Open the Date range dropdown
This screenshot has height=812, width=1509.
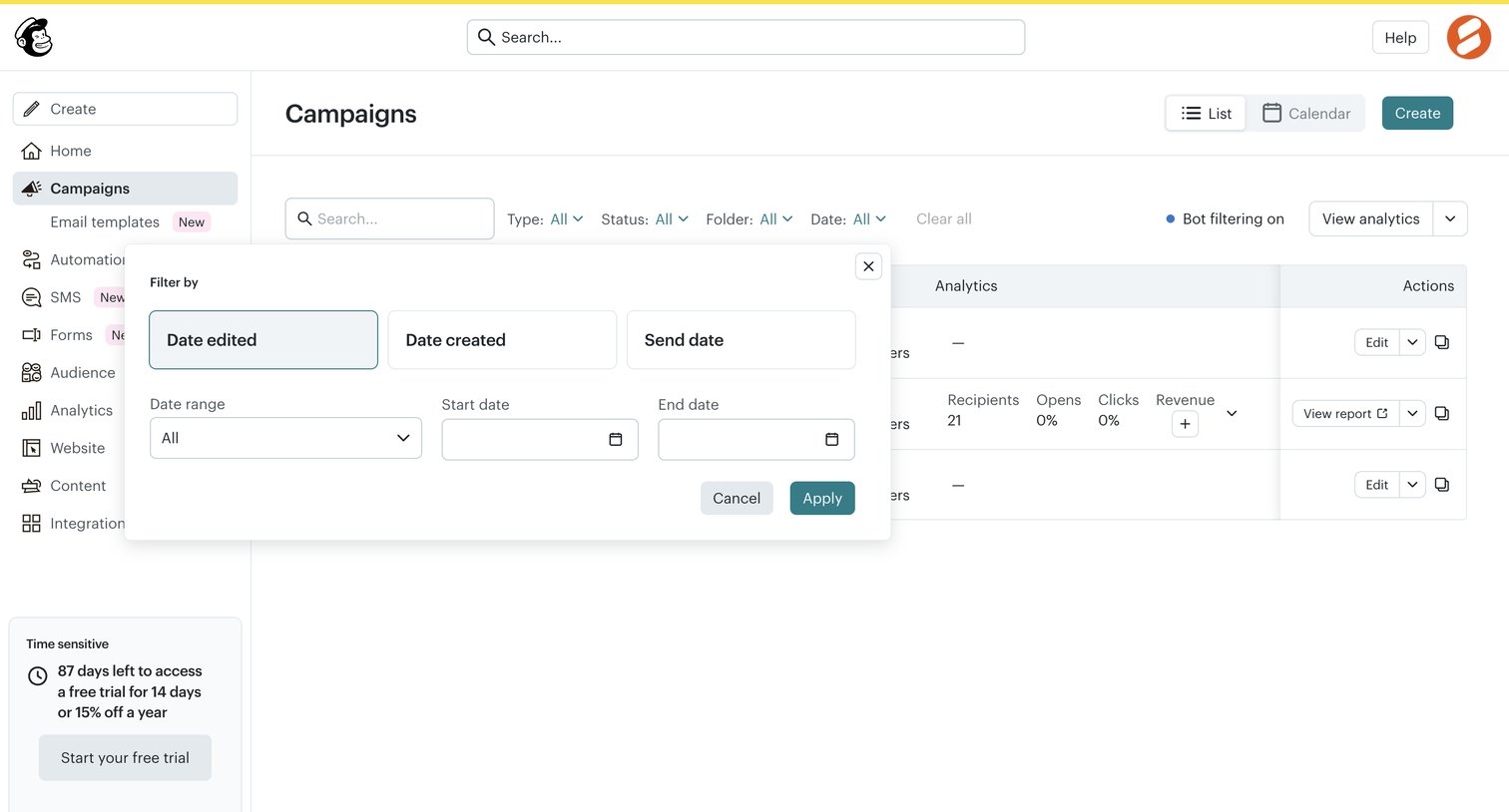(x=285, y=438)
